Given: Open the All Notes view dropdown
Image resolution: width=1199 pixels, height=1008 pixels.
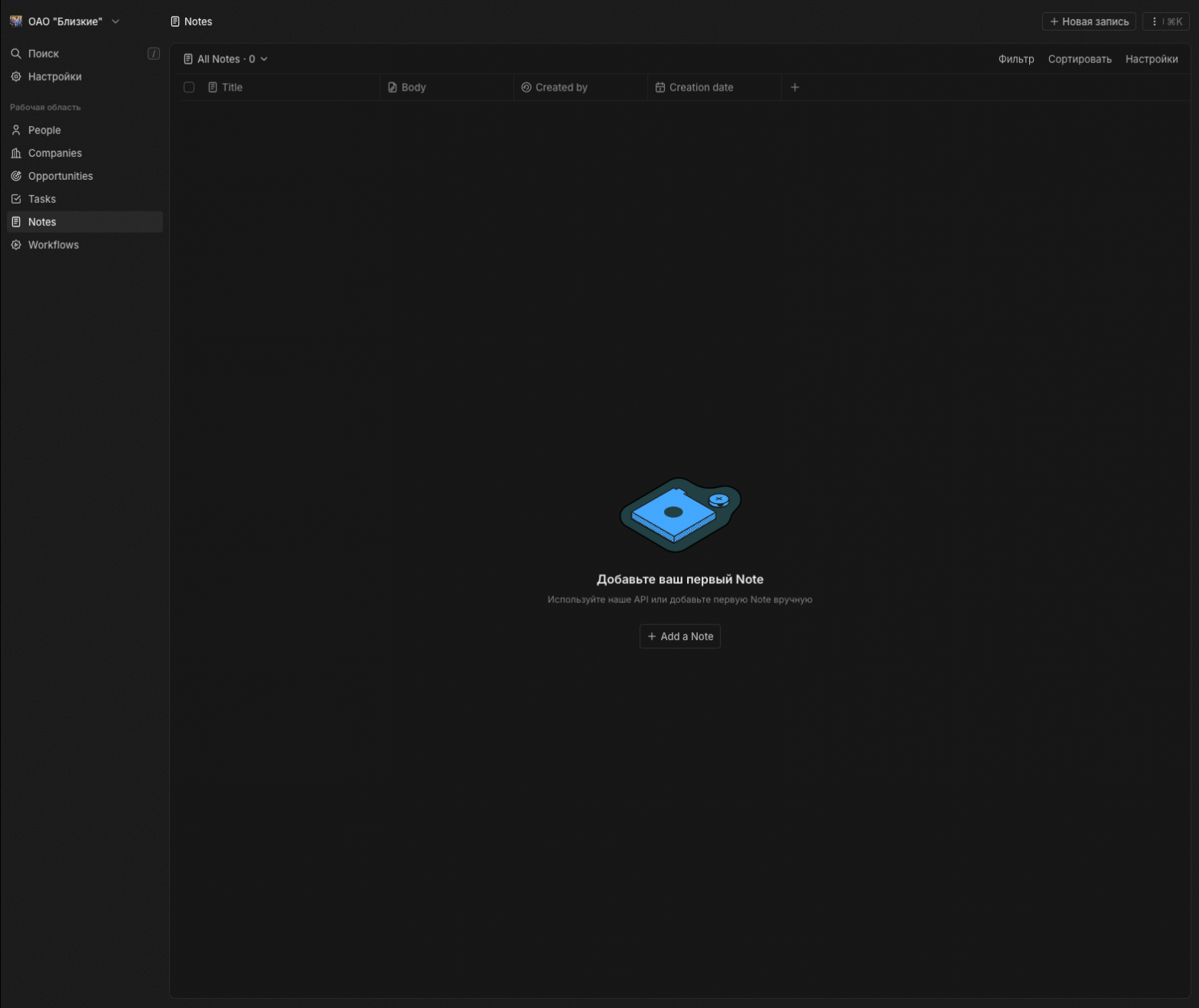Looking at the screenshot, I should pyautogui.click(x=225, y=59).
